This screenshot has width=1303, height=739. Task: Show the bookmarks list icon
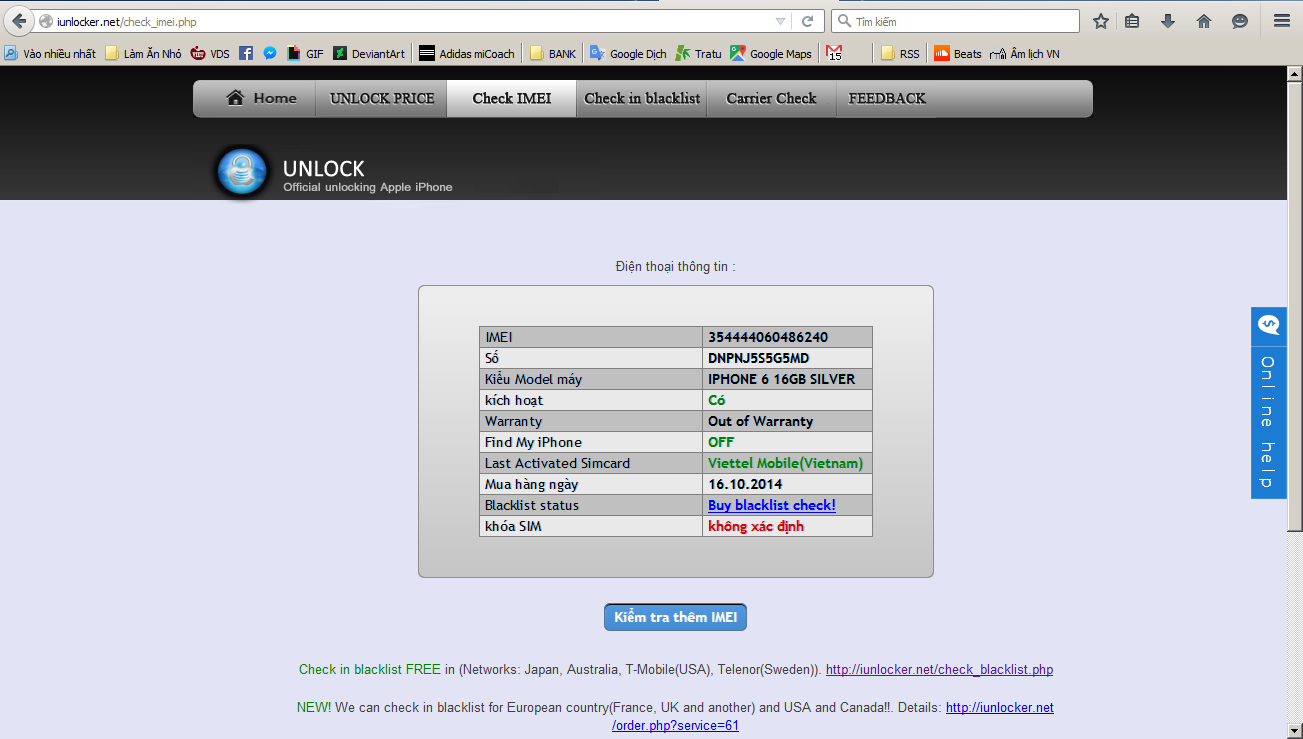[x=1132, y=21]
